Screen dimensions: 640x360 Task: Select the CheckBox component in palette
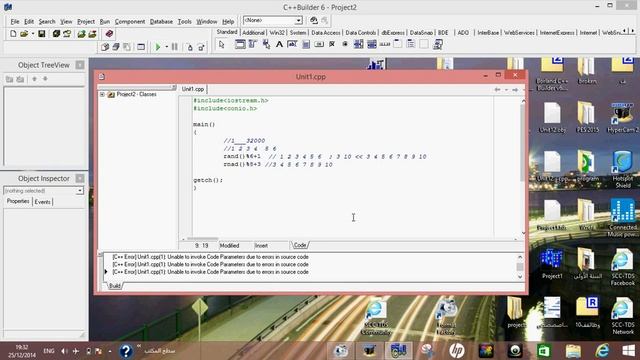pos(332,44)
